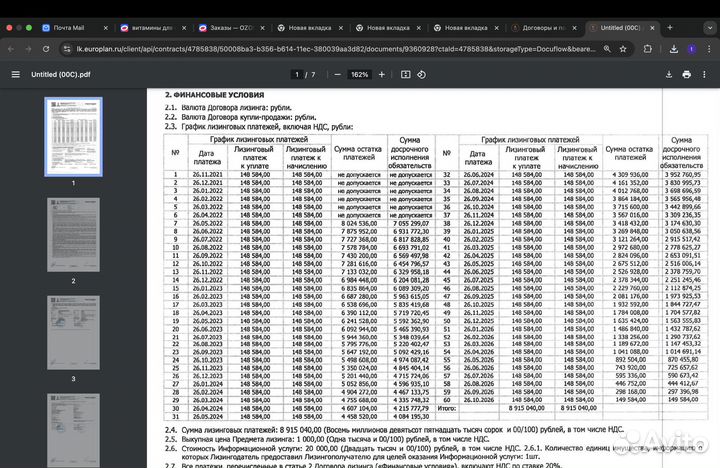Toggle the PDF sidebar menu
Viewport: 720px width, 468px height.
click(14, 74)
